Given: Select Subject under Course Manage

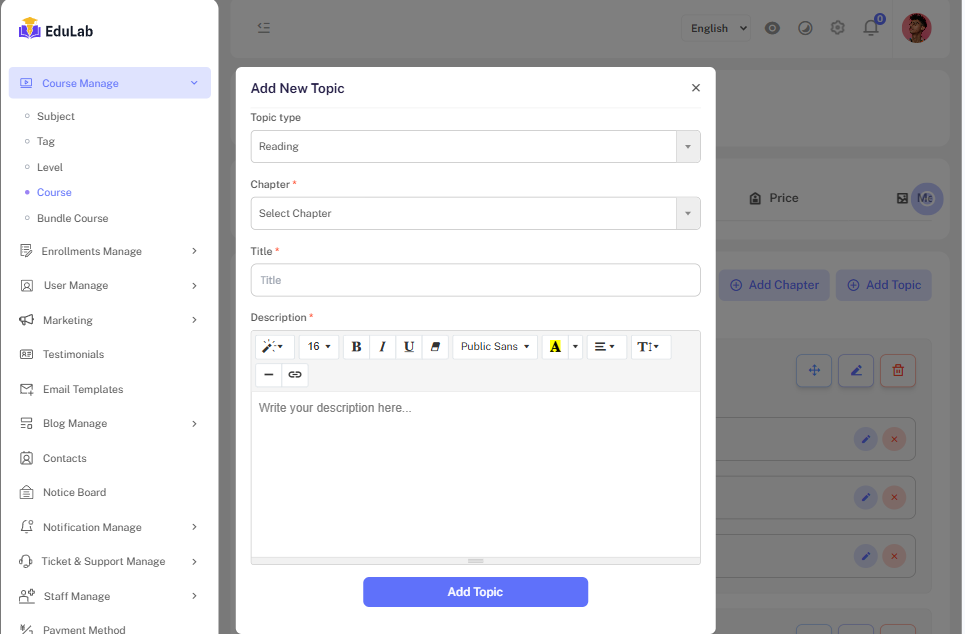Looking at the screenshot, I should point(56,117).
